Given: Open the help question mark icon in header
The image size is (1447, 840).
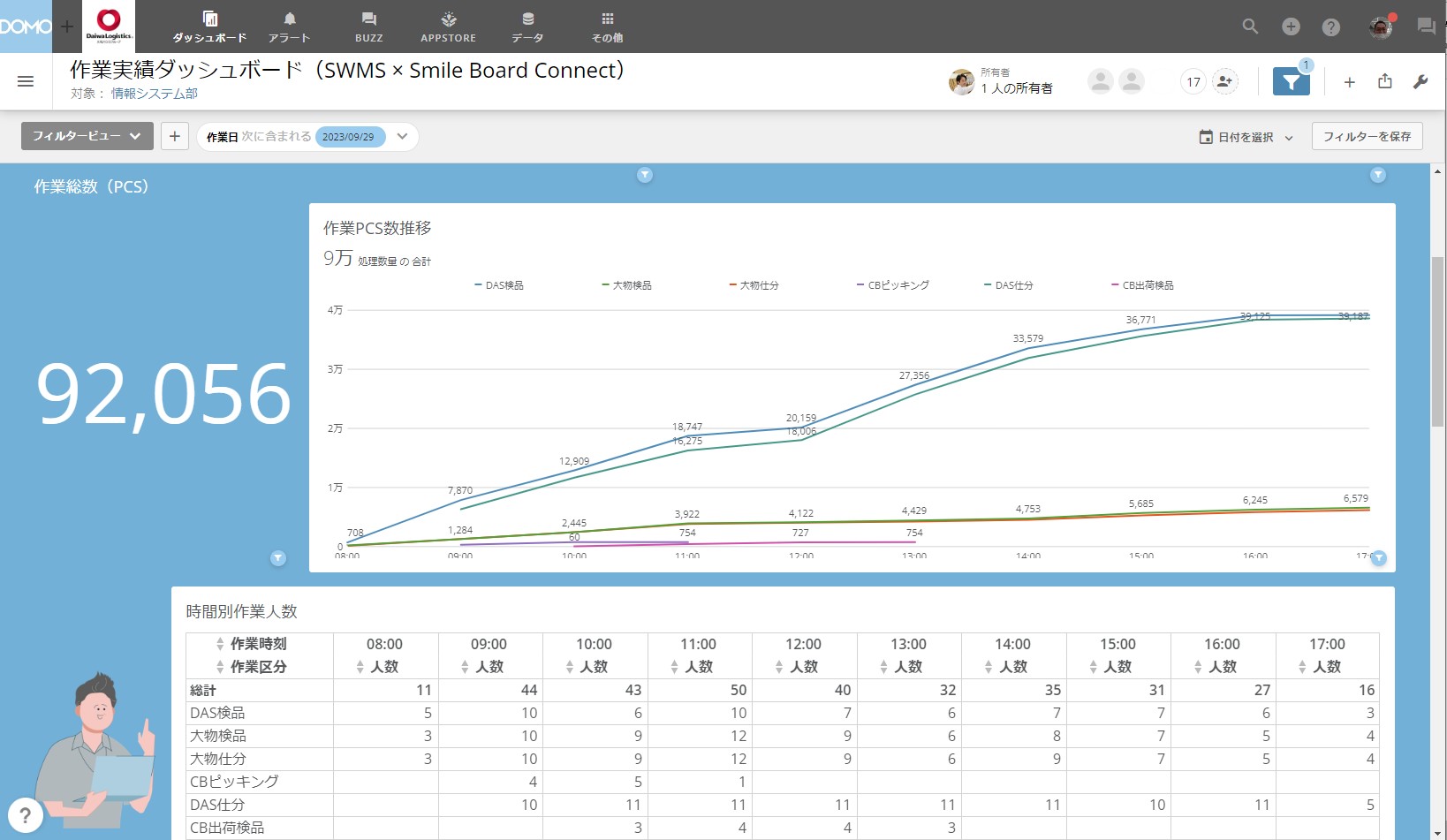Looking at the screenshot, I should 1331,27.
